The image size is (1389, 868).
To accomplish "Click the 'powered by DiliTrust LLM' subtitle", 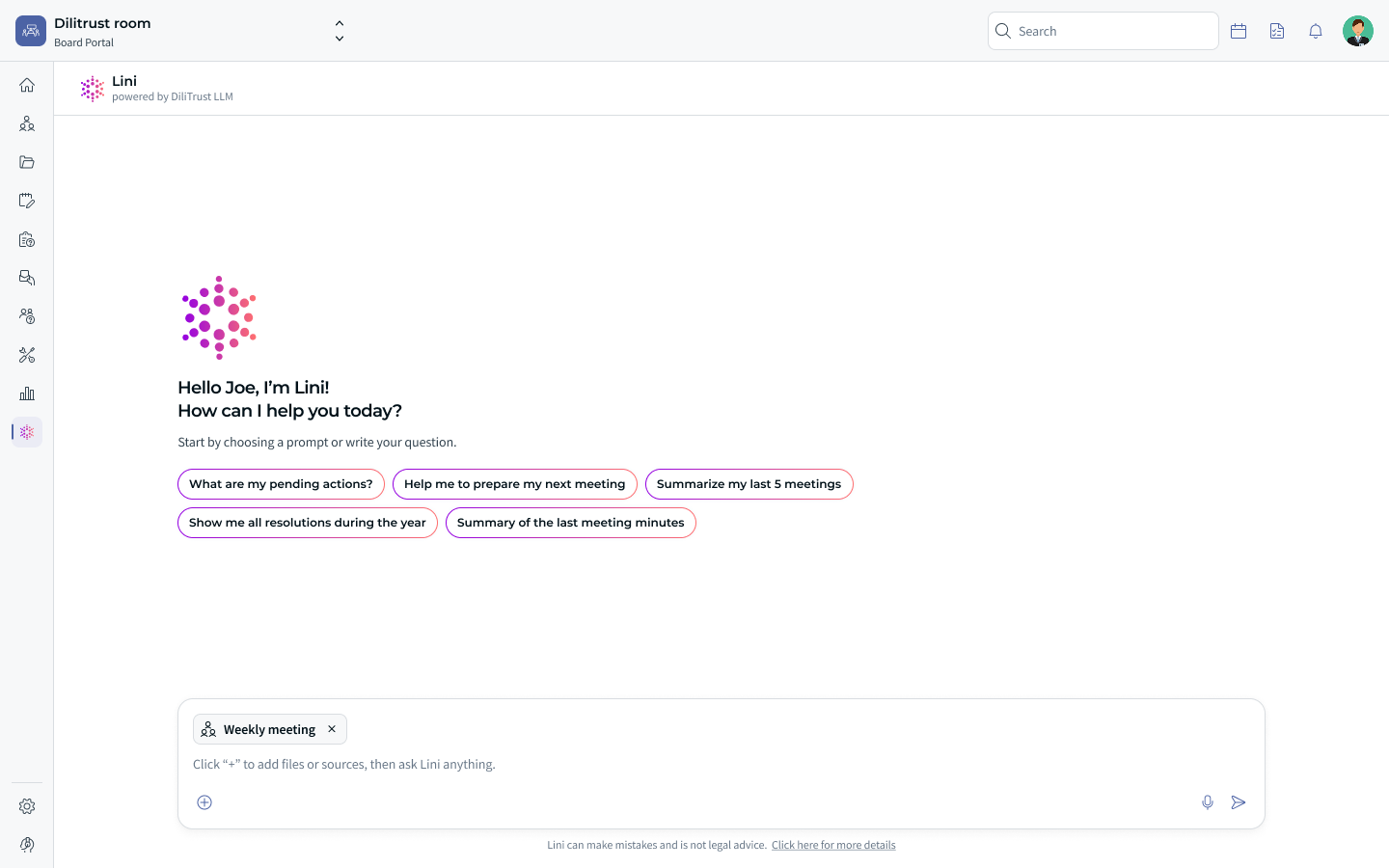I will [173, 96].
